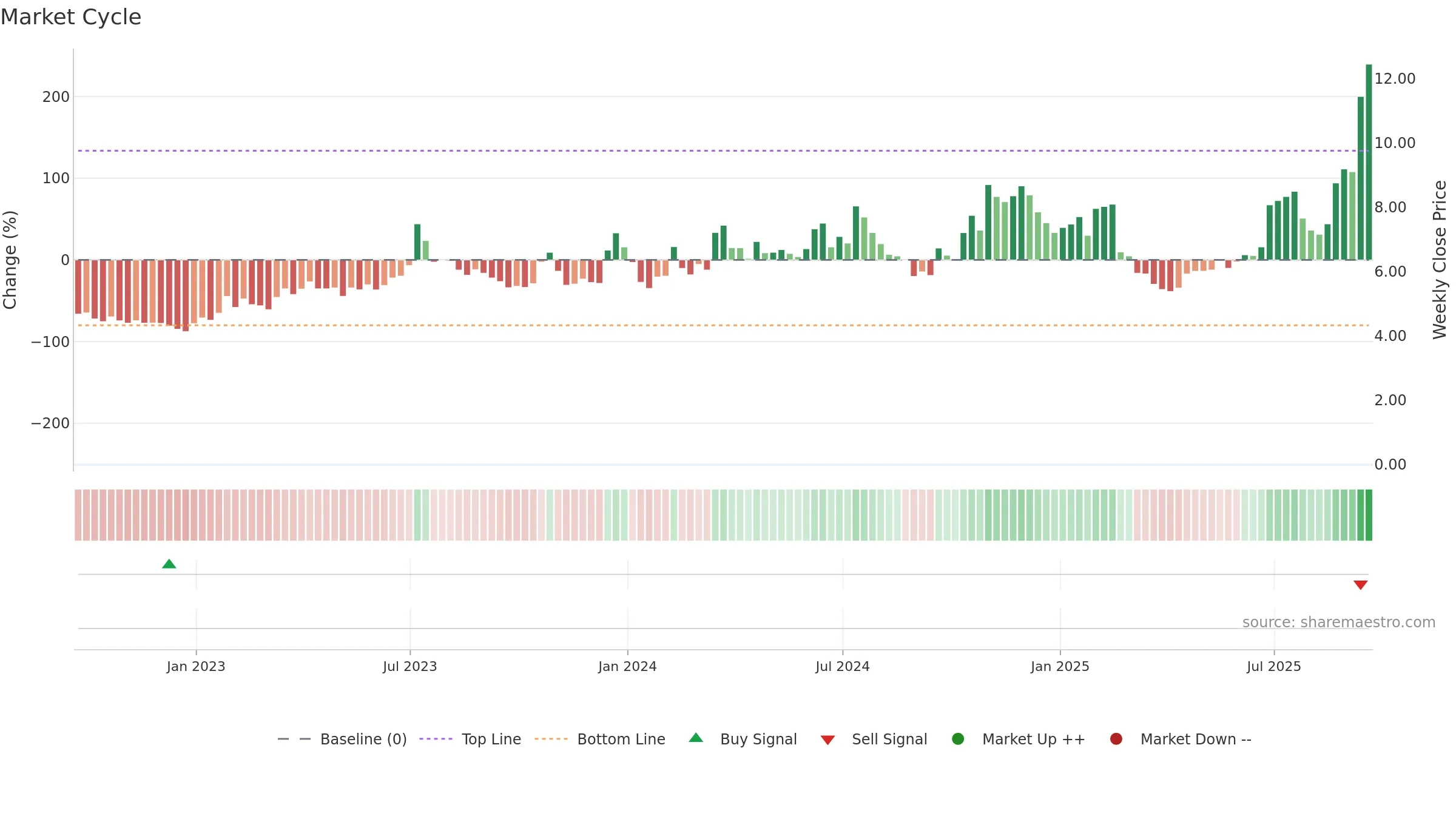
Task: Toggle the Top Line legend entry
Action: coord(470,739)
